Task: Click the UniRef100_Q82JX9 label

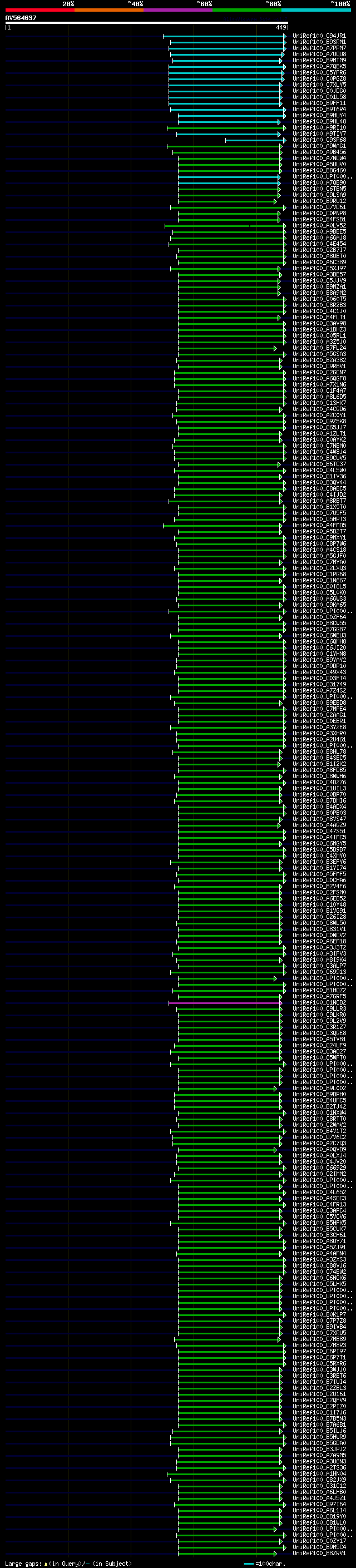Action: pos(319,1480)
